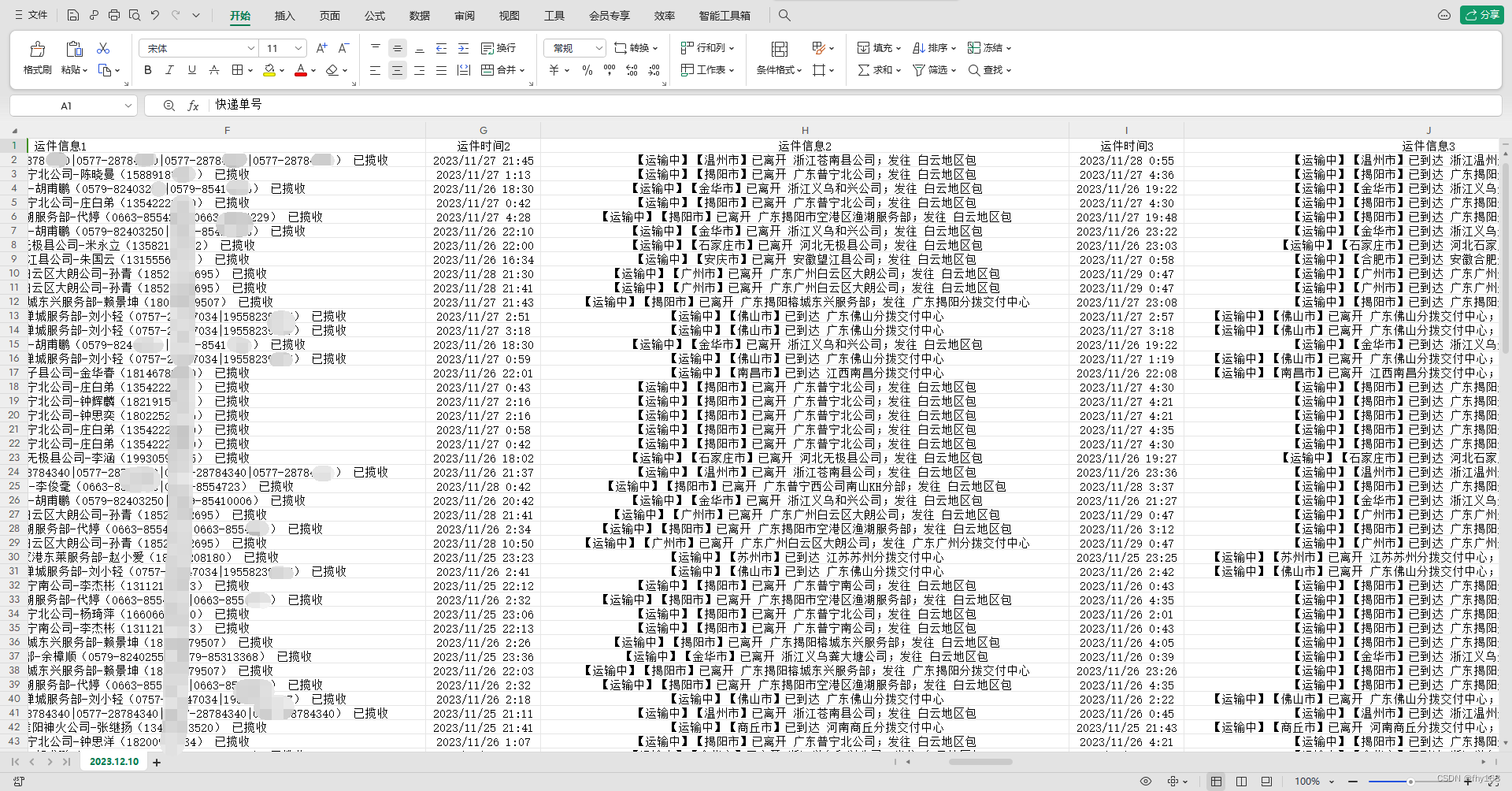Click the cloud sync status icon

click(x=1444, y=15)
